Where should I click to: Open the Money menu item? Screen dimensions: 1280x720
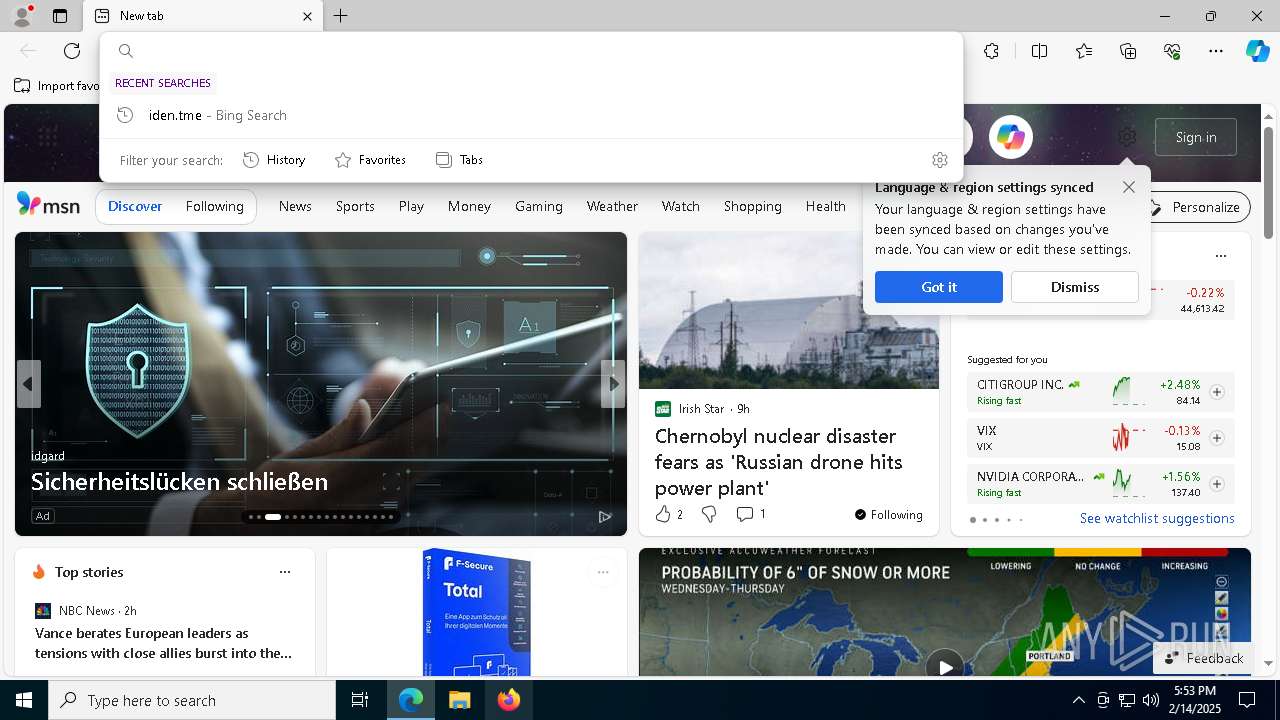click(469, 206)
